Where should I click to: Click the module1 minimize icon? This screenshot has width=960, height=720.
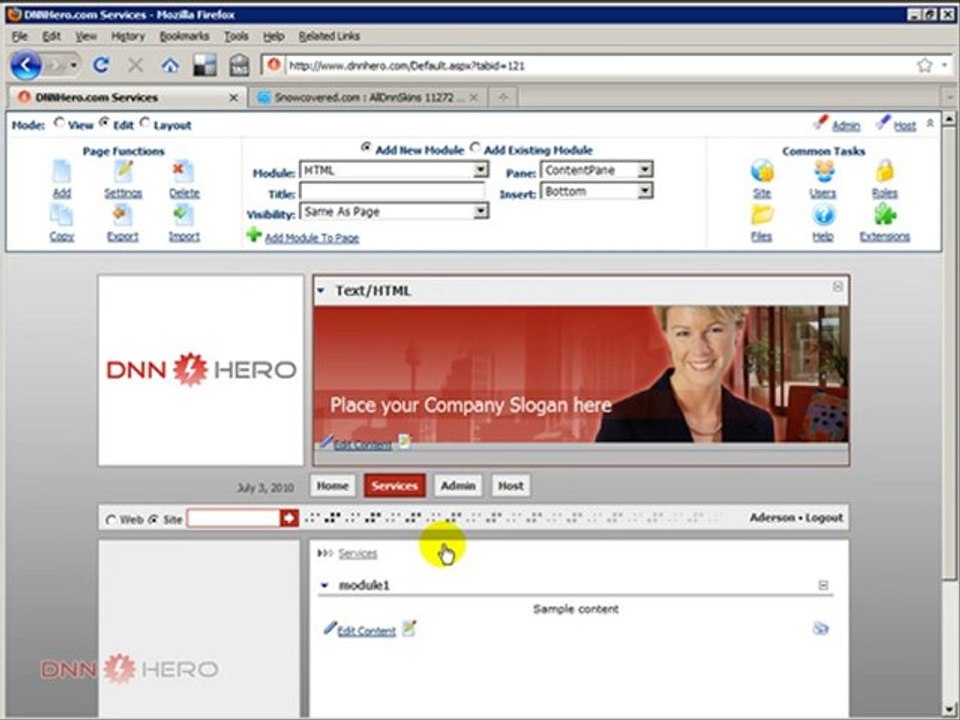tap(823, 586)
